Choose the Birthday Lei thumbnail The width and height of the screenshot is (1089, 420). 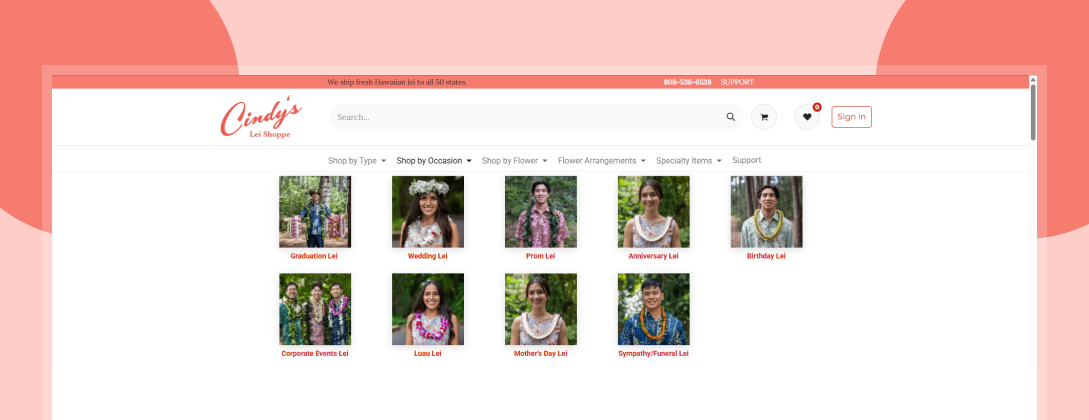click(x=766, y=212)
